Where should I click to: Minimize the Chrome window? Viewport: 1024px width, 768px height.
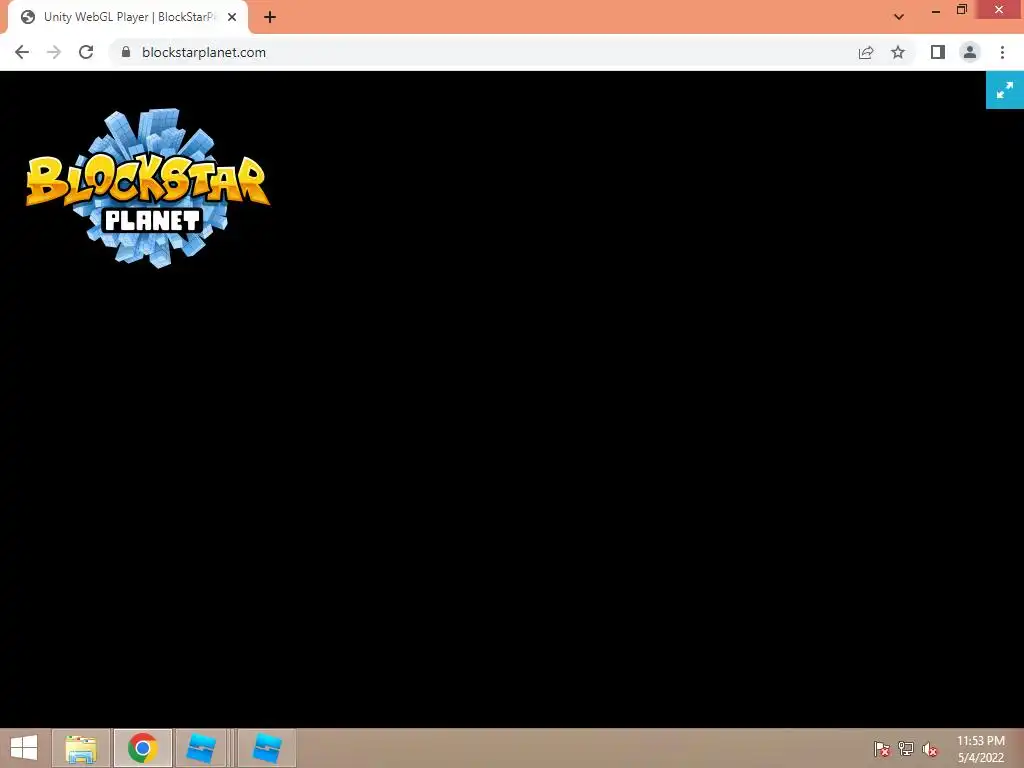click(936, 10)
